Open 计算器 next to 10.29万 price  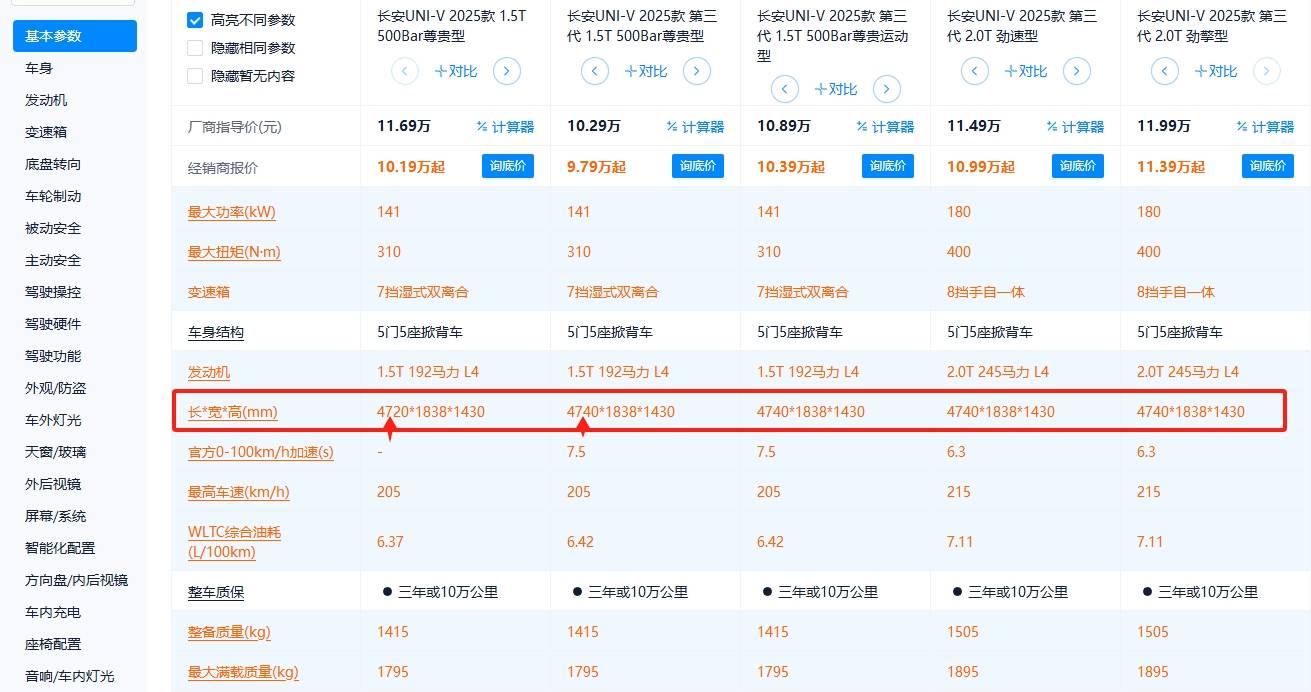click(695, 127)
